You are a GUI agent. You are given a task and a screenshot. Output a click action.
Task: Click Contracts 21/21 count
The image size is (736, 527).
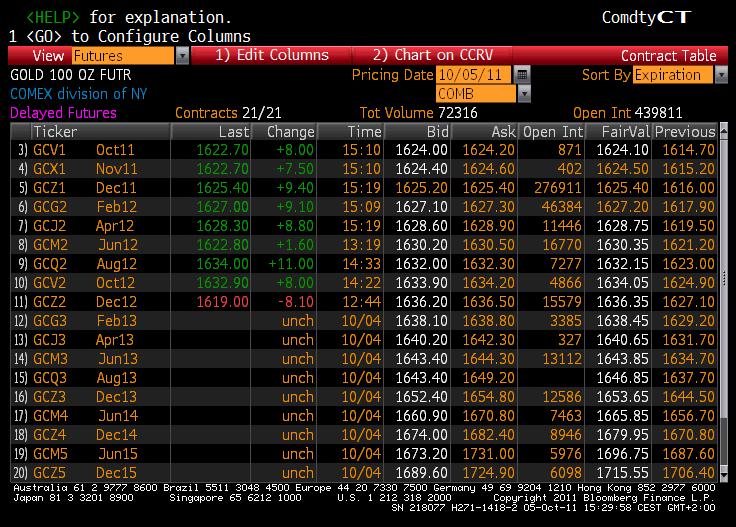click(x=228, y=113)
